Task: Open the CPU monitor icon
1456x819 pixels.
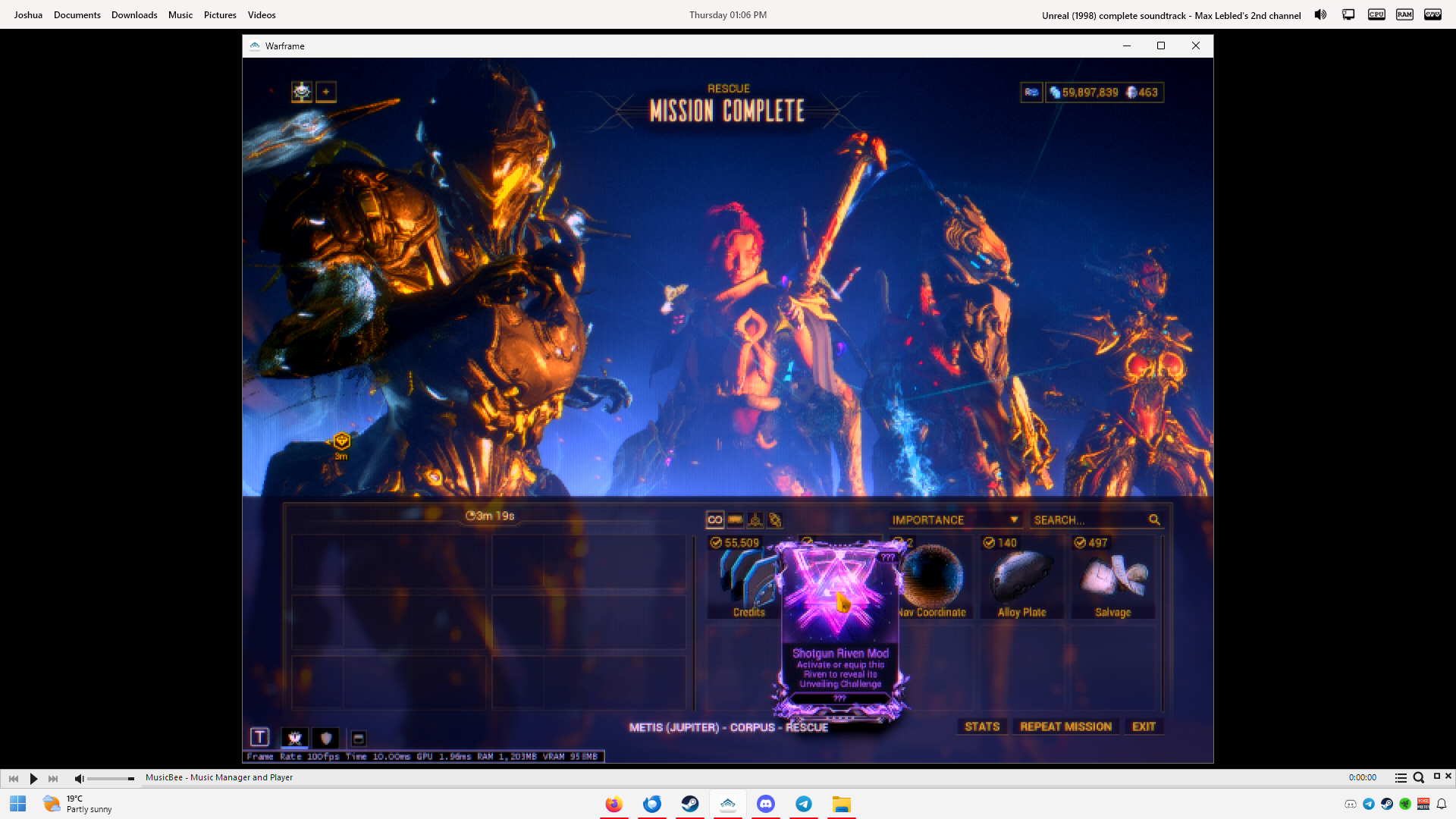Action: click(1376, 14)
